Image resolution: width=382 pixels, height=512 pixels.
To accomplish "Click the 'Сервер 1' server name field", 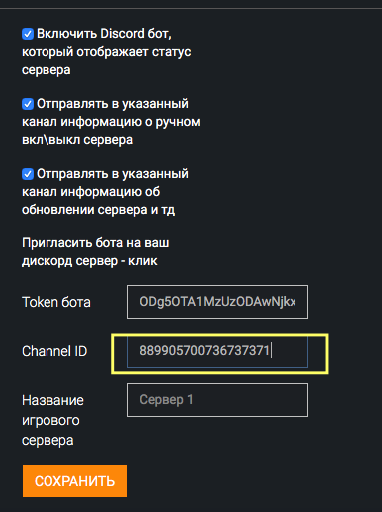I will 217,400.
